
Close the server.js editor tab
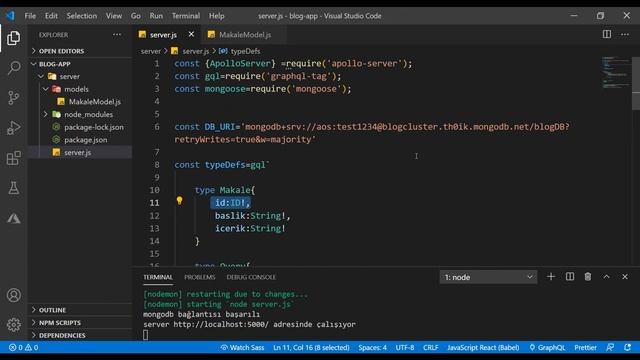(191, 35)
